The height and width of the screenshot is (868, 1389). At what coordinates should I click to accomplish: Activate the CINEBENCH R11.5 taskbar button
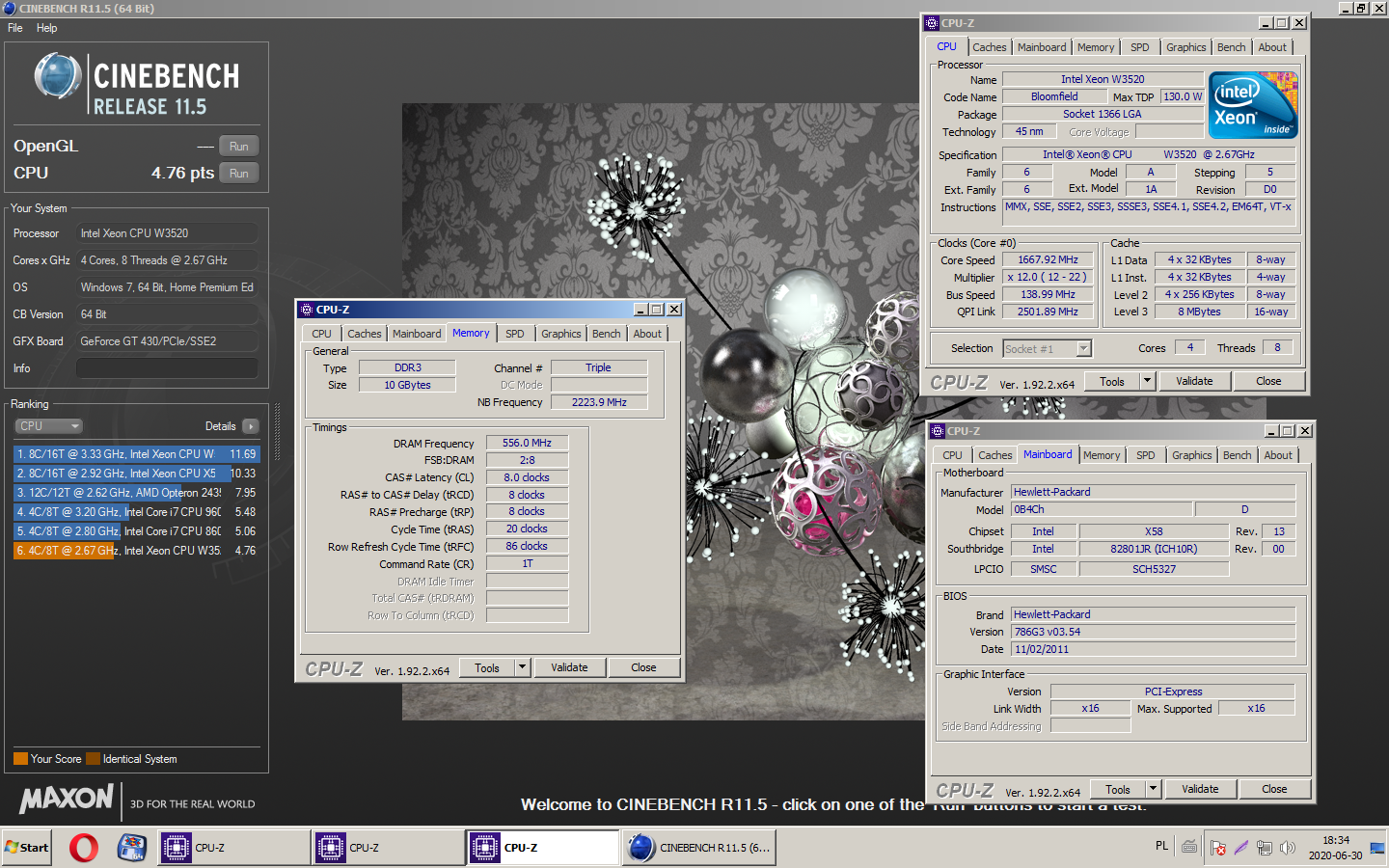tap(699, 848)
